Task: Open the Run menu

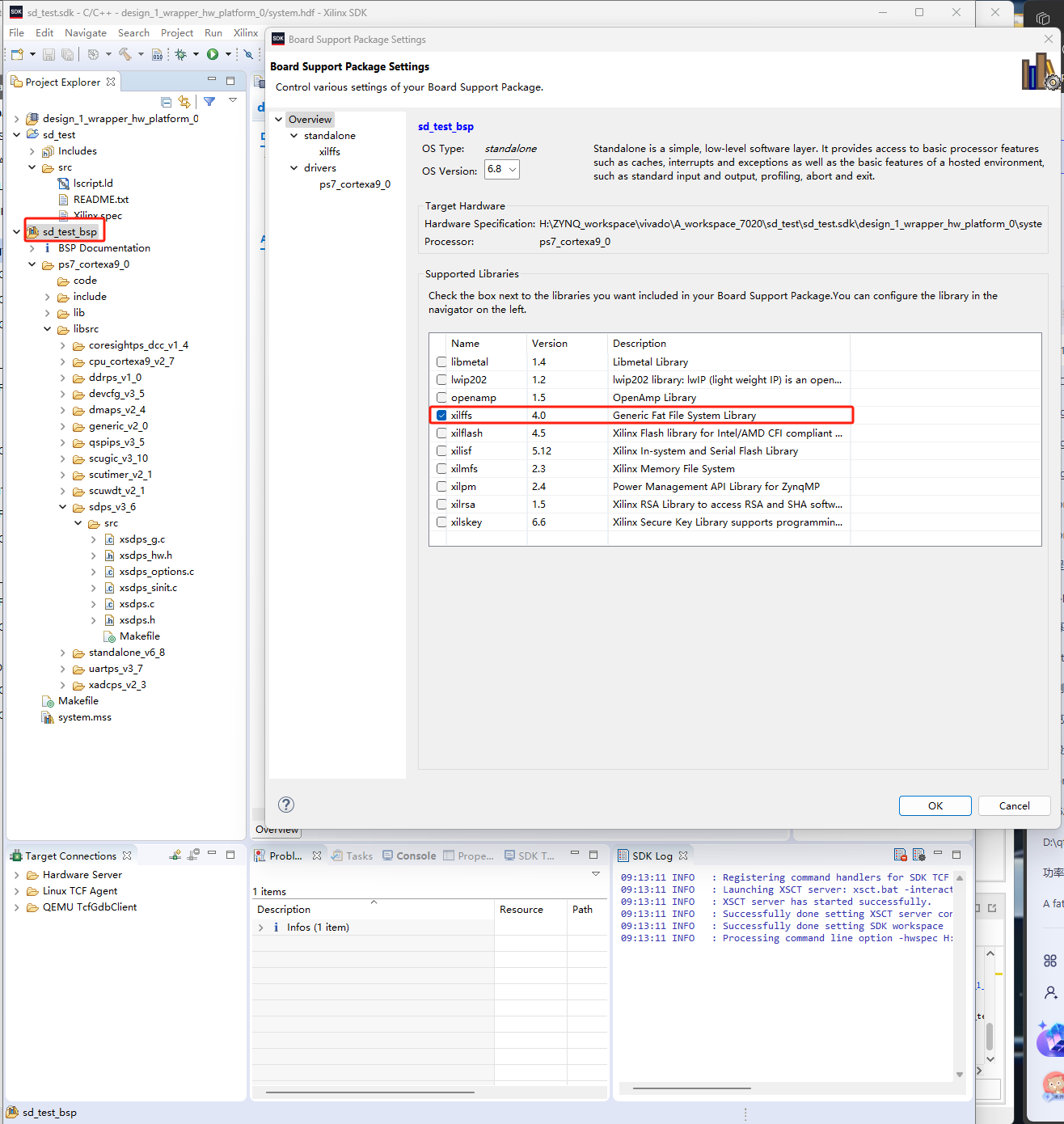Action: (x=213, y=33)
